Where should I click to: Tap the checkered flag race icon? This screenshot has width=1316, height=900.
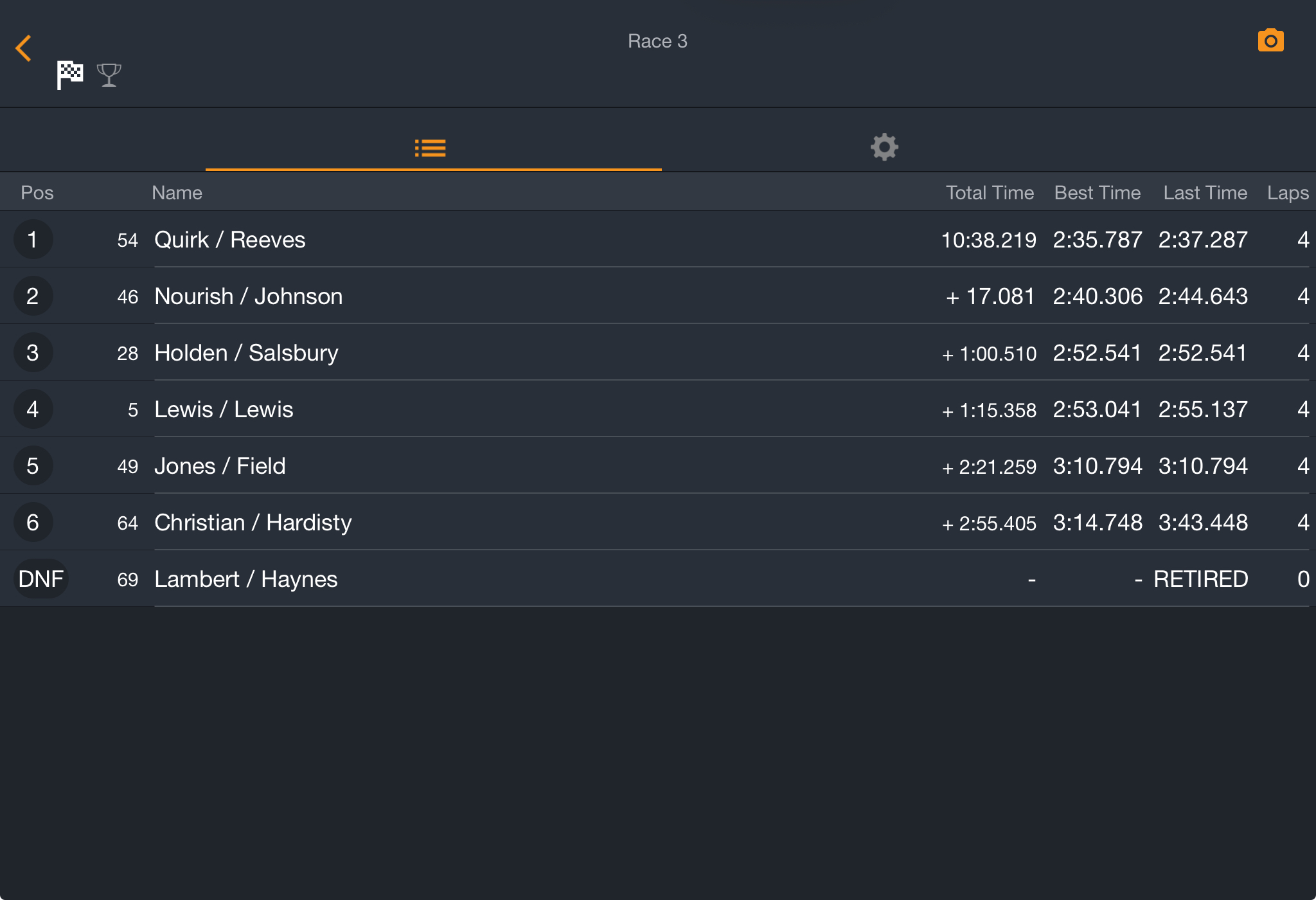(70, 75)
